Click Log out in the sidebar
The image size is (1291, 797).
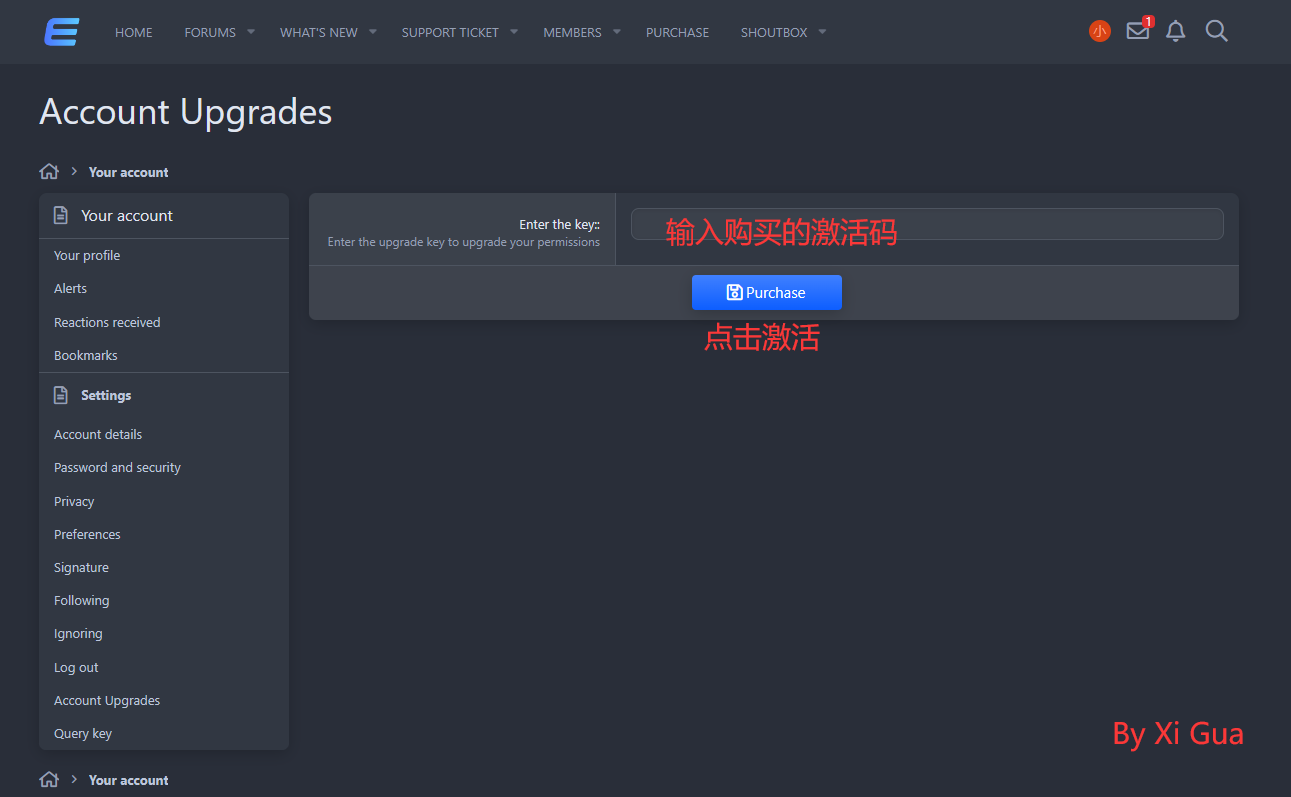click(76, 668)
